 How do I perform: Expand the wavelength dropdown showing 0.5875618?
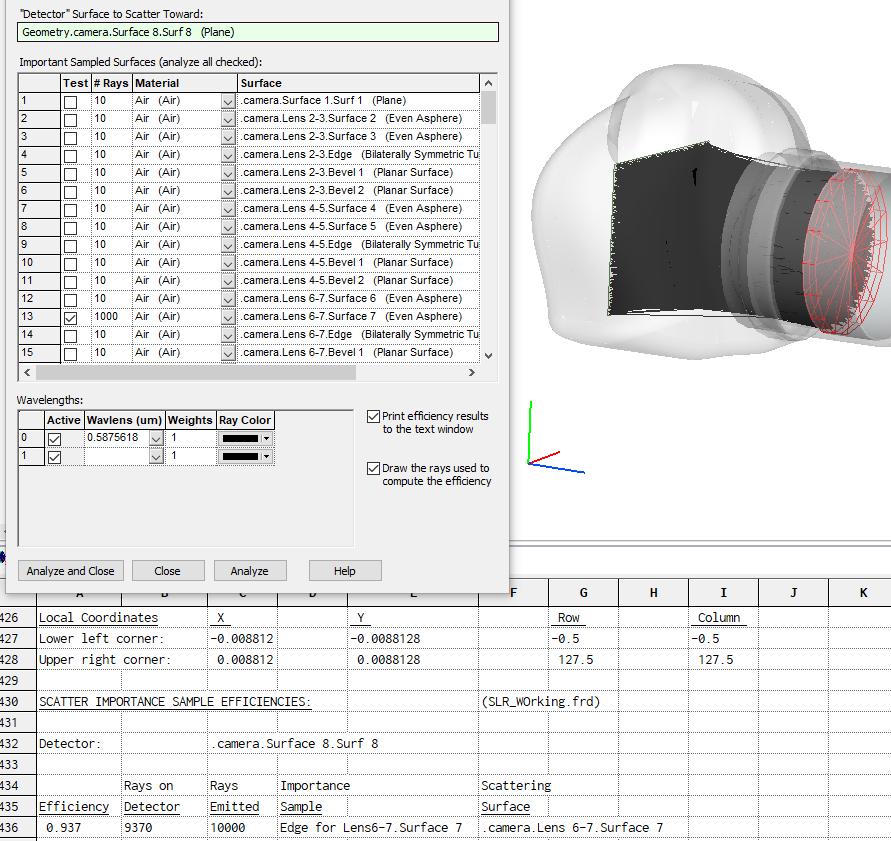coord(156,438)
